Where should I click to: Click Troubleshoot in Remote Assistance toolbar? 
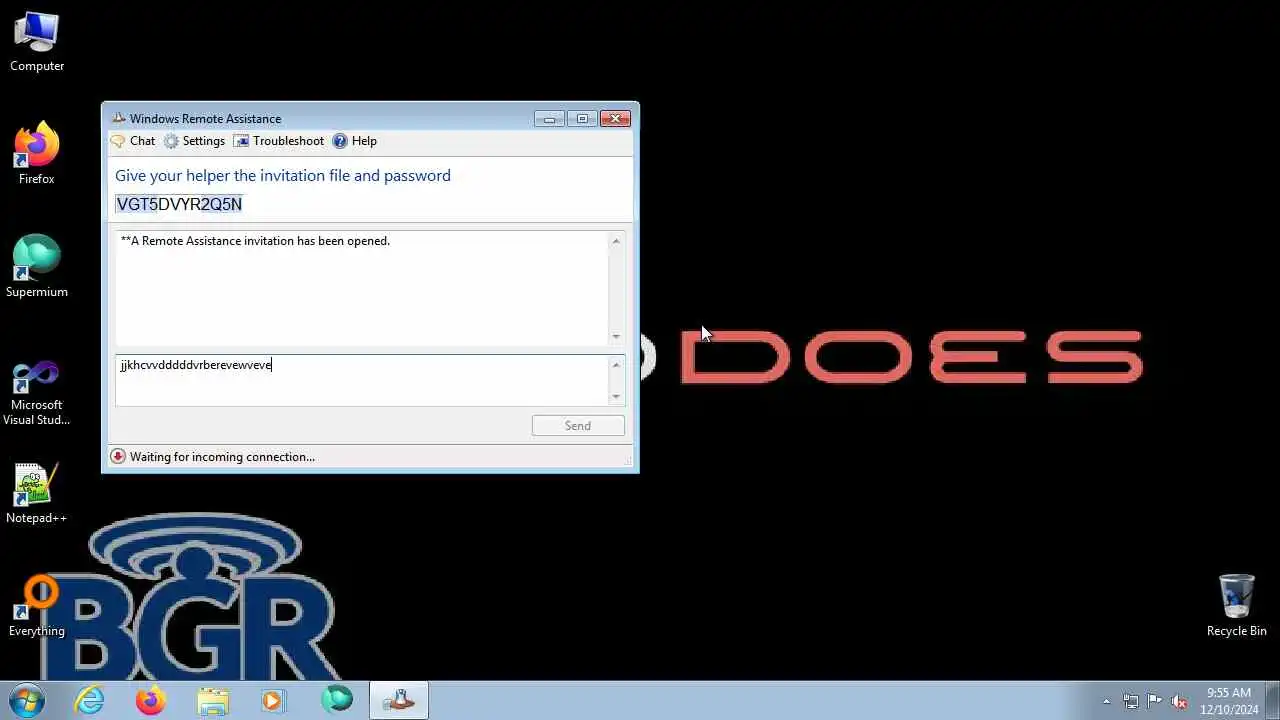click(279, 141)
